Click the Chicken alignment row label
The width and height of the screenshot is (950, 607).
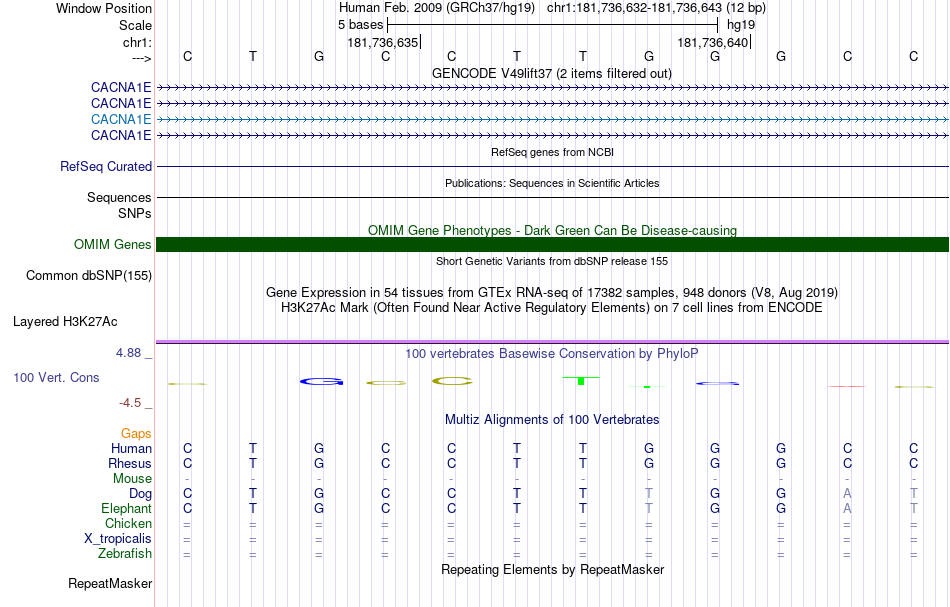(128, 523)
